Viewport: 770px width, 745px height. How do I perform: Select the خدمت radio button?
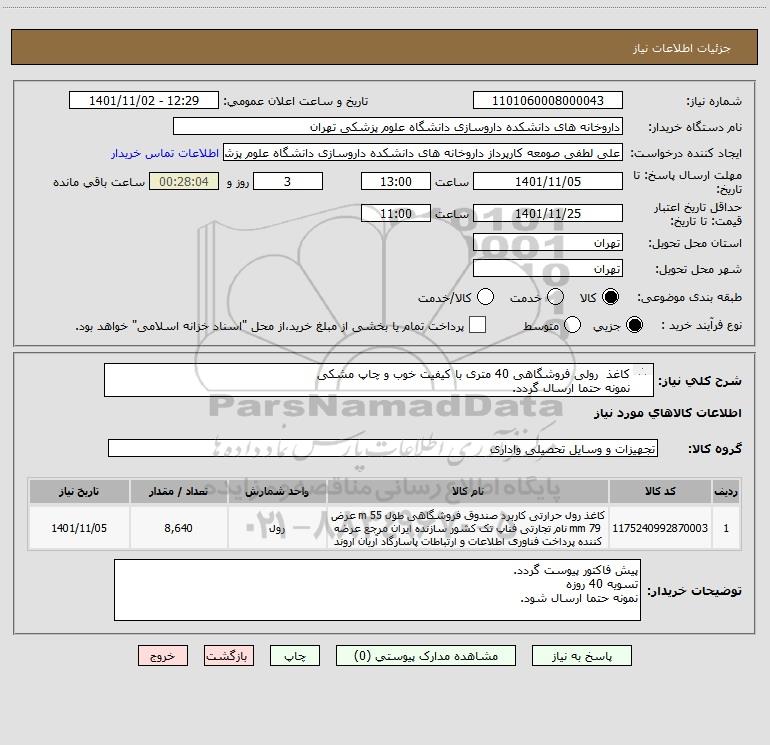(555, 297)
